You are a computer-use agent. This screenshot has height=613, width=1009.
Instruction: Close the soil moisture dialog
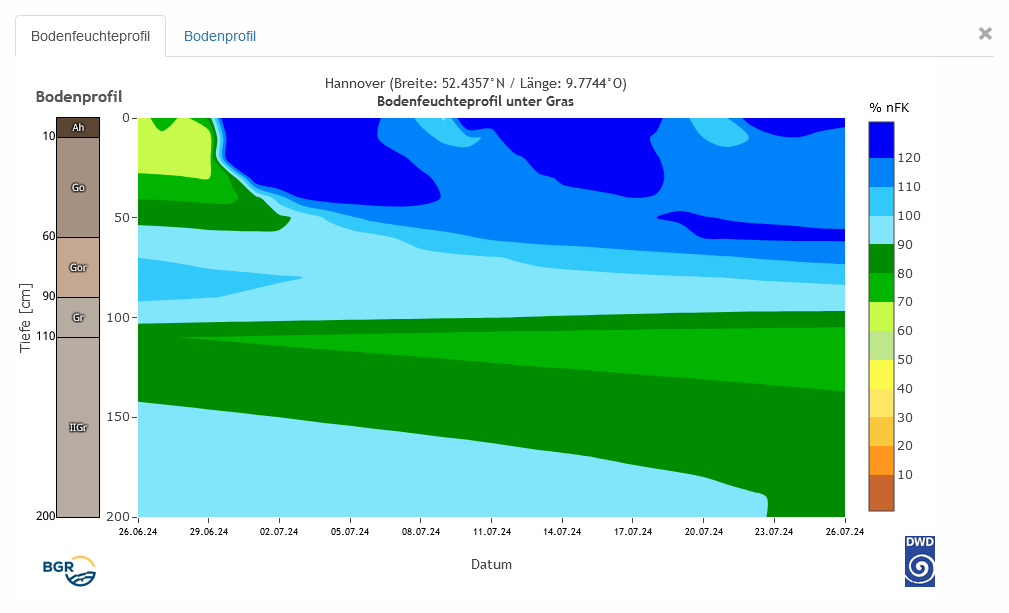point(985,33)
